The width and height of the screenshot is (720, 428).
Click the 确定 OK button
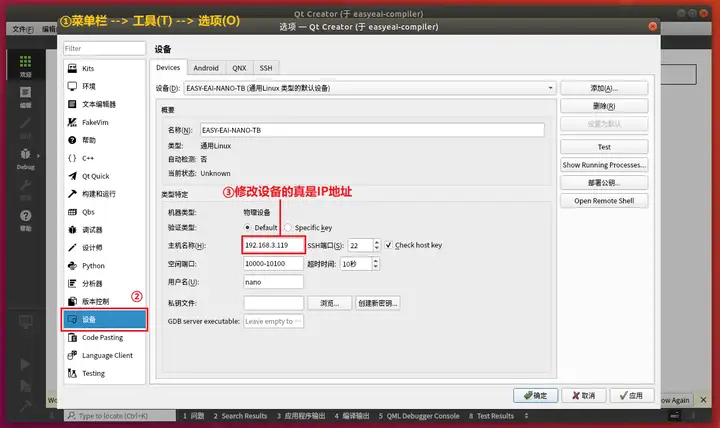pyautogui.click(x=535, y=395)
